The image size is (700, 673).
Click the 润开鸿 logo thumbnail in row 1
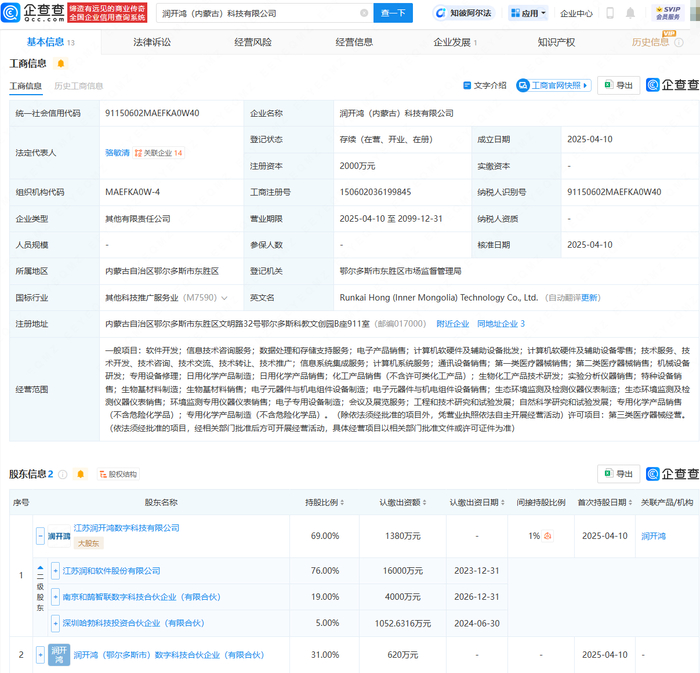59,536
